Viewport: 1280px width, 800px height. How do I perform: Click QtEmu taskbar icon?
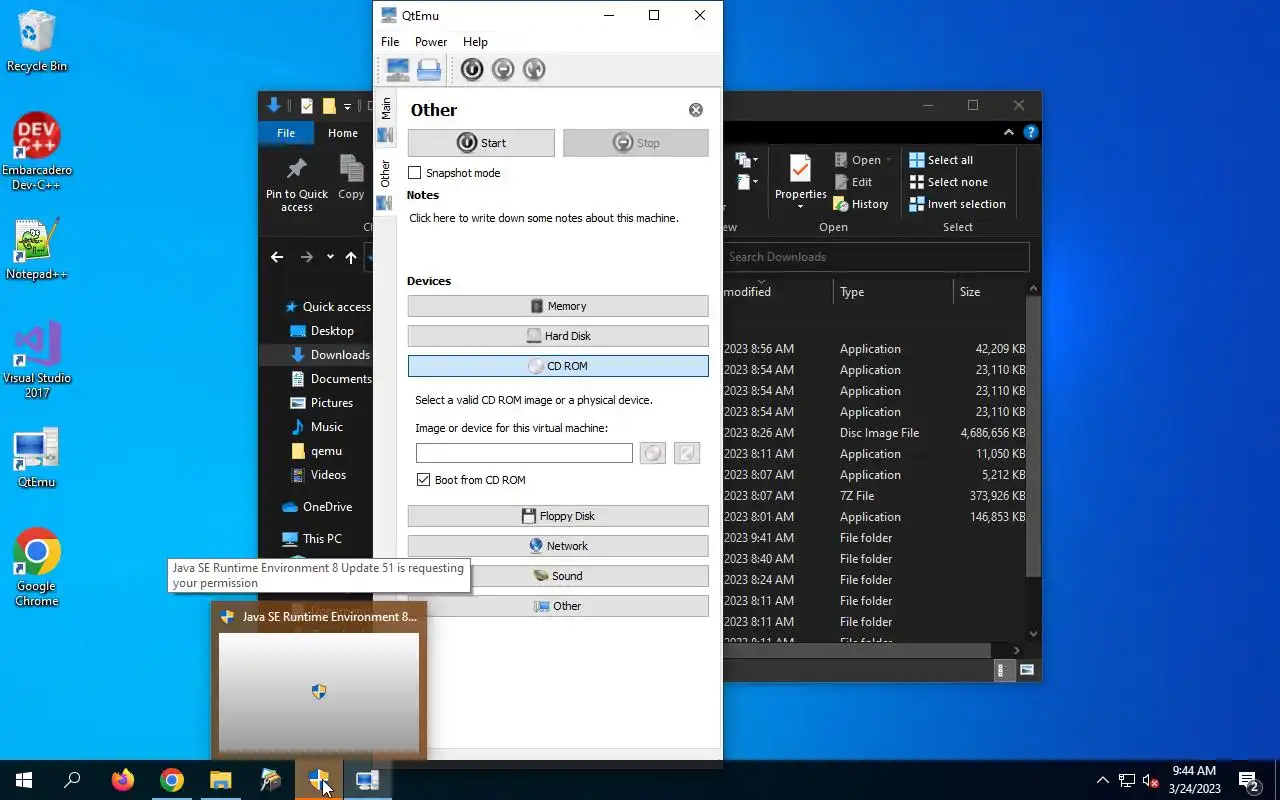pos(368,780)
